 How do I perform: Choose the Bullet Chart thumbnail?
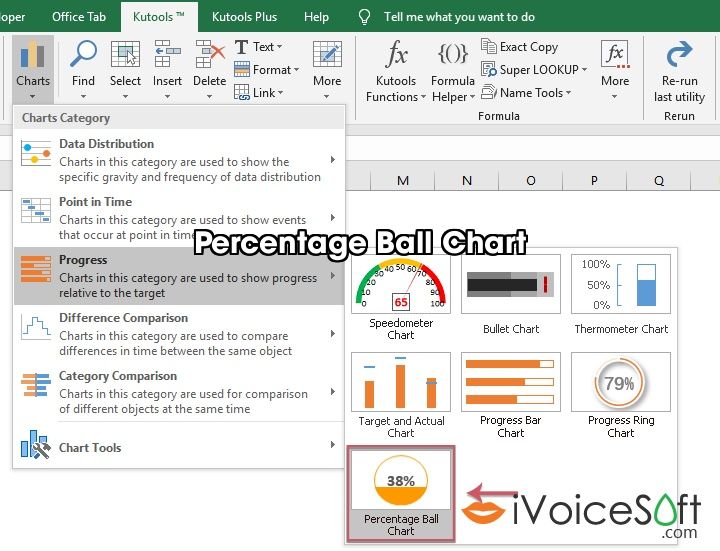pyautogui.click(x=511, y=284)
